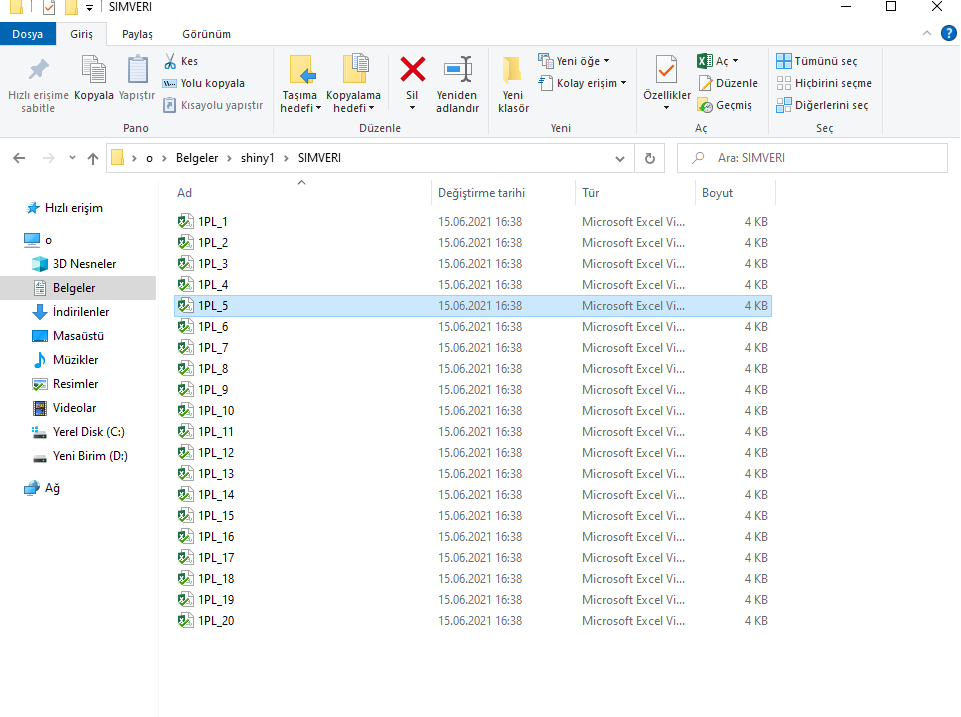Open the Sil dropdown arrow
The image size is (961, 717).
pos(412,108)
